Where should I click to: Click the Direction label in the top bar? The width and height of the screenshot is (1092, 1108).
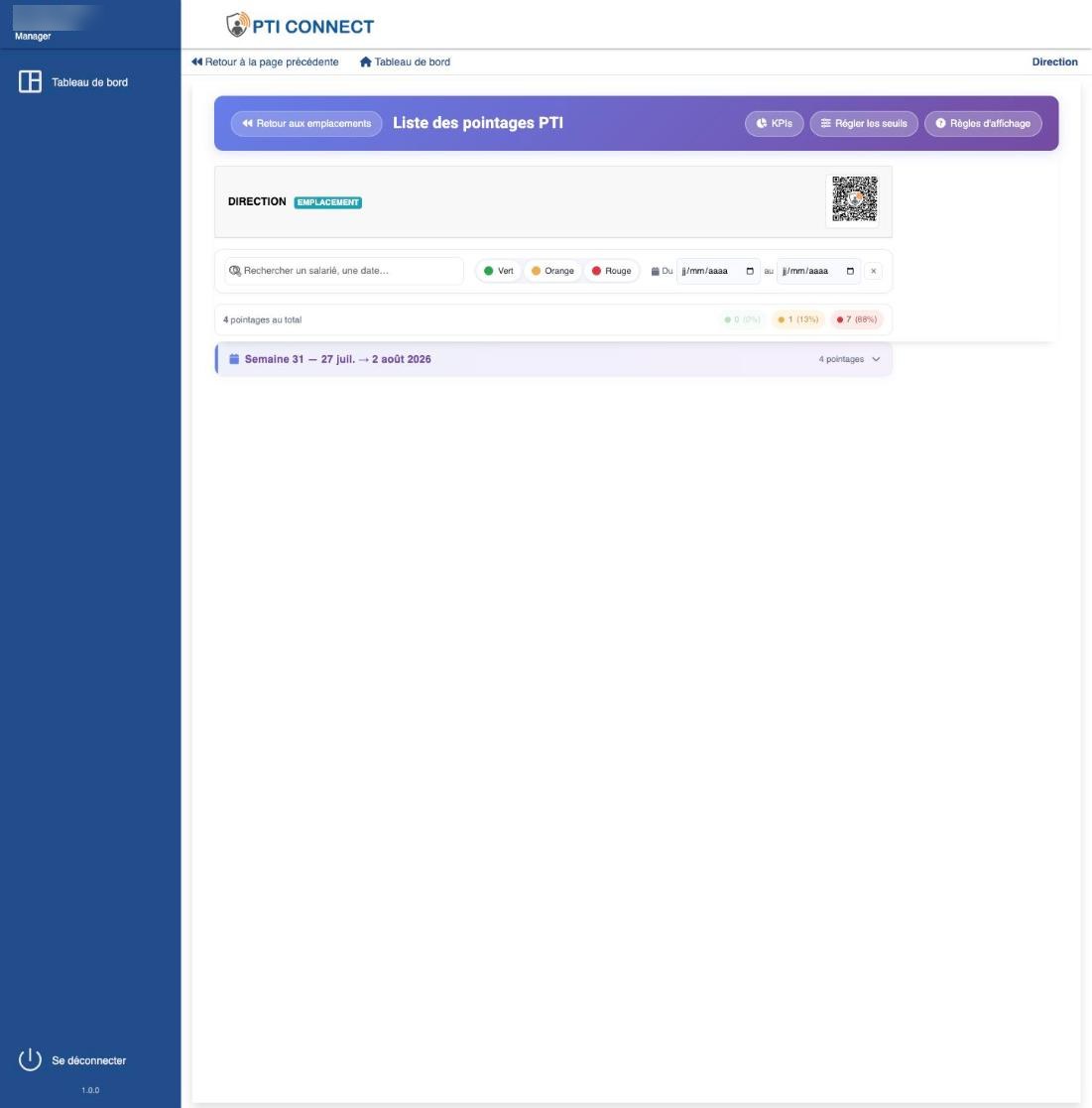coord(1054,62)
